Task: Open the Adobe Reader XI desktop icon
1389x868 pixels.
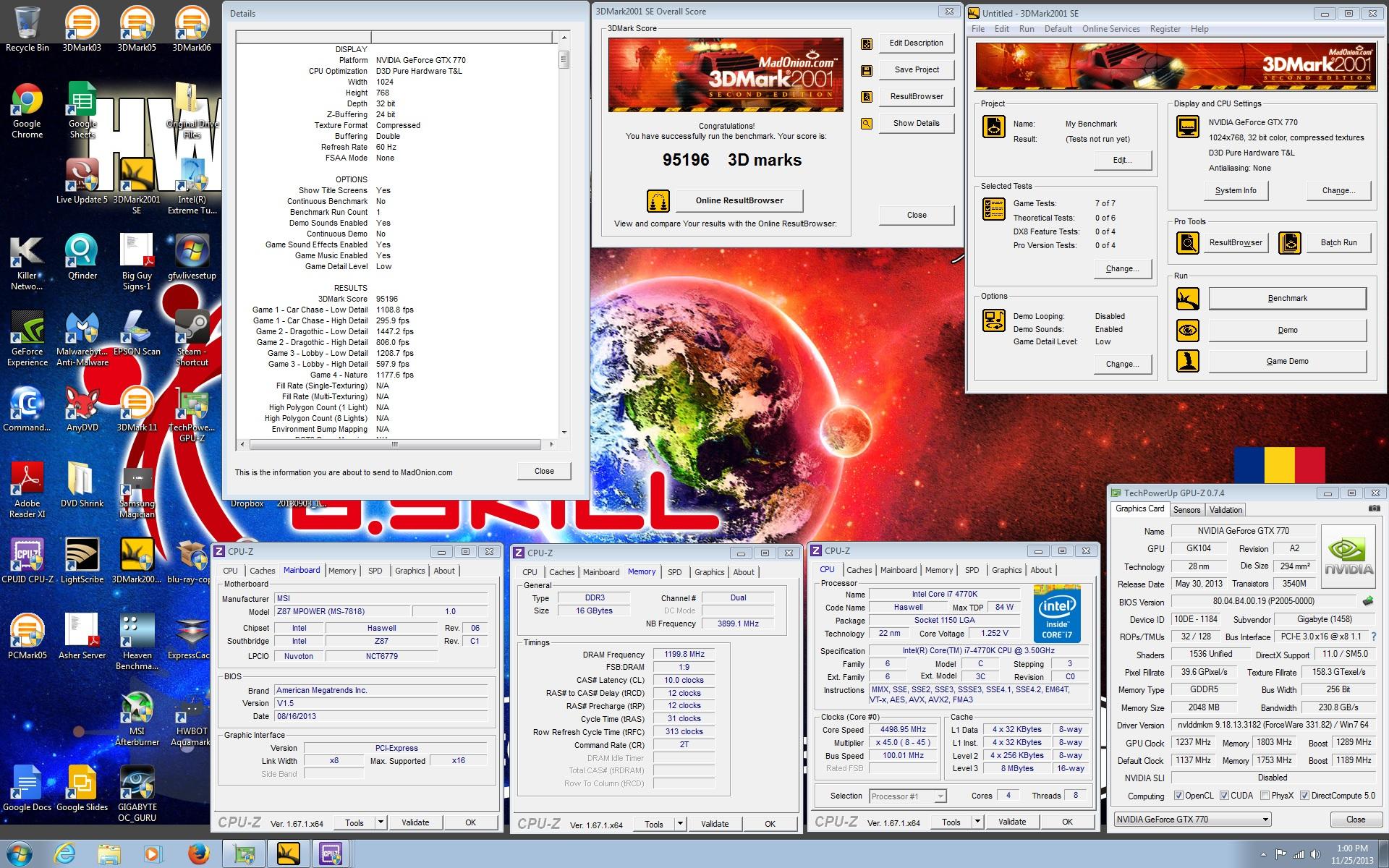Action: pos(27,490)
